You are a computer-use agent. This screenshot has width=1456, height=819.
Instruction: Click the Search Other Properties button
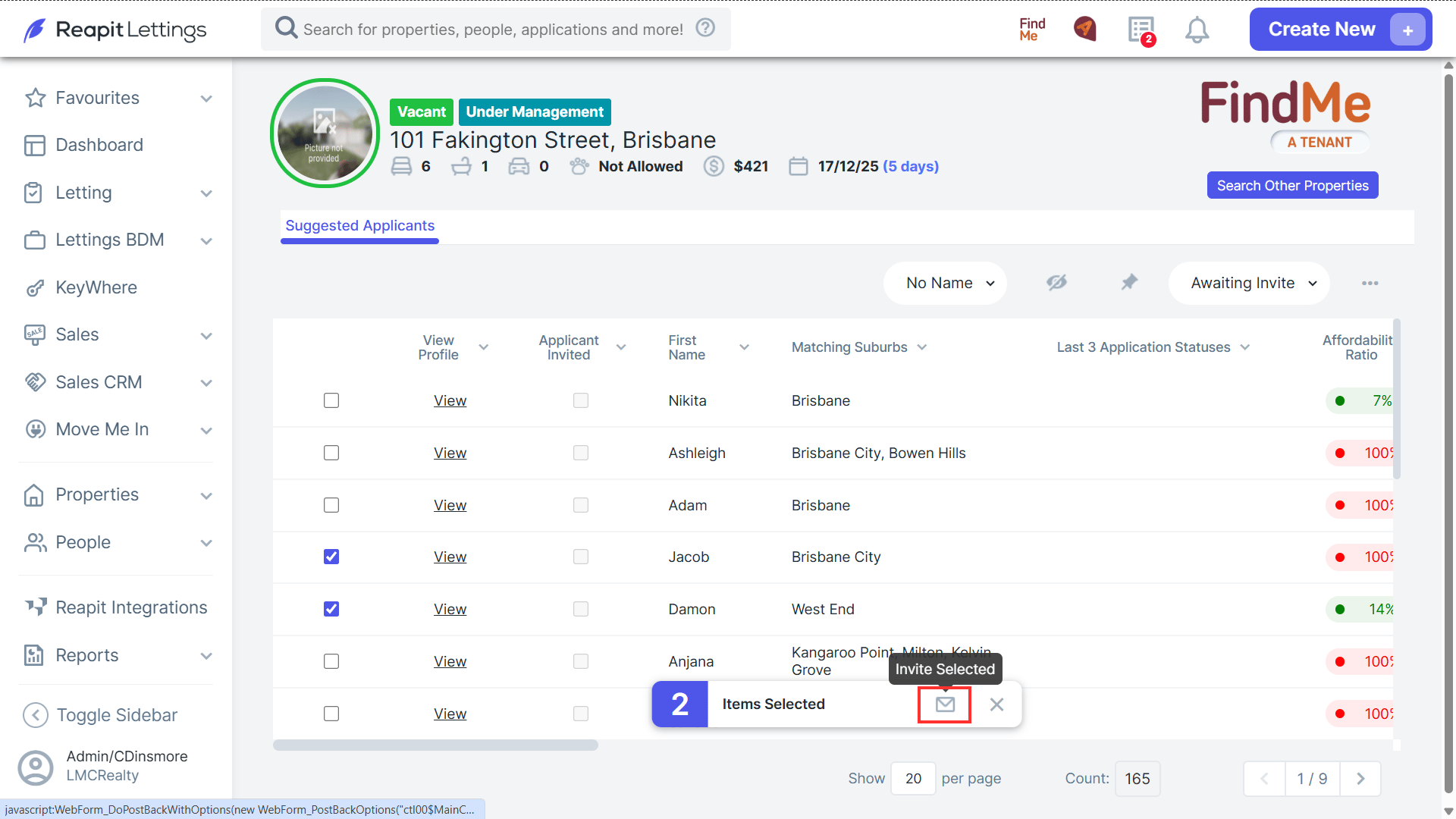[1292, 186]
